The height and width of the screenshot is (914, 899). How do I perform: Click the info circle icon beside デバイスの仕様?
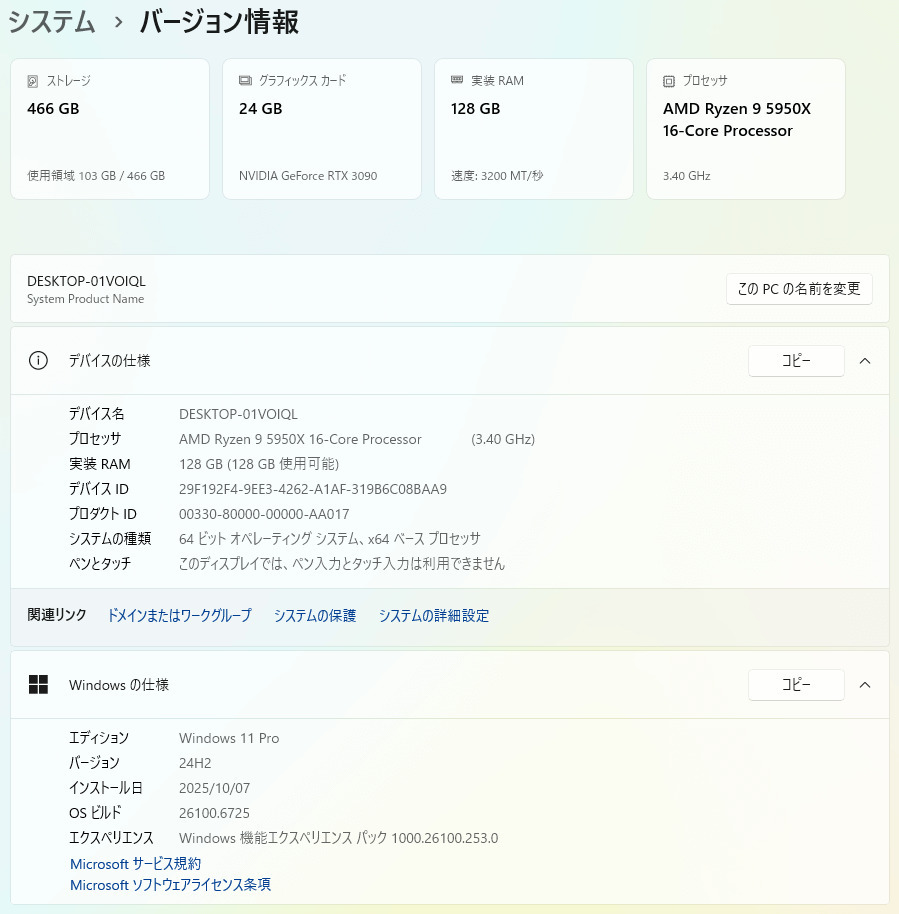point(38,361)
